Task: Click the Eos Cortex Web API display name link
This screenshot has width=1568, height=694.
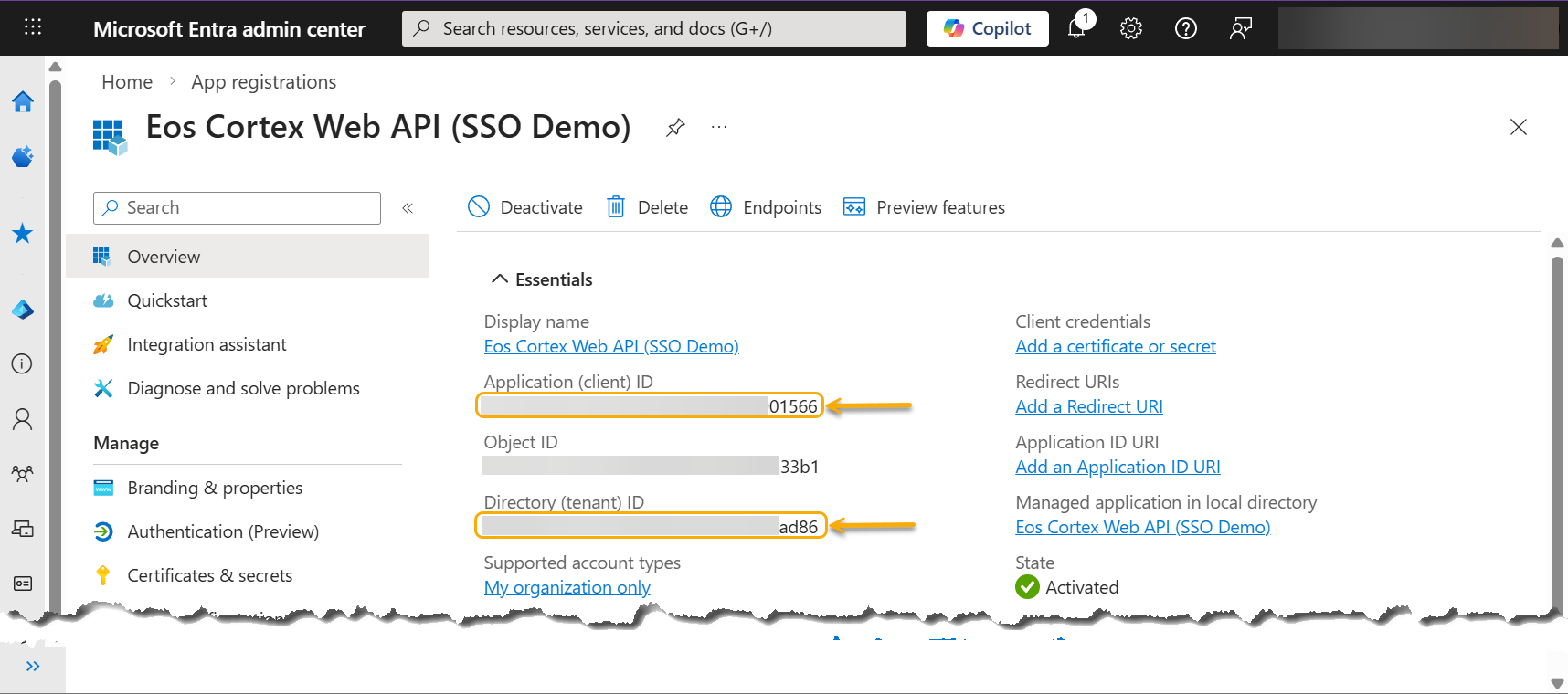Action: (611, 346)
